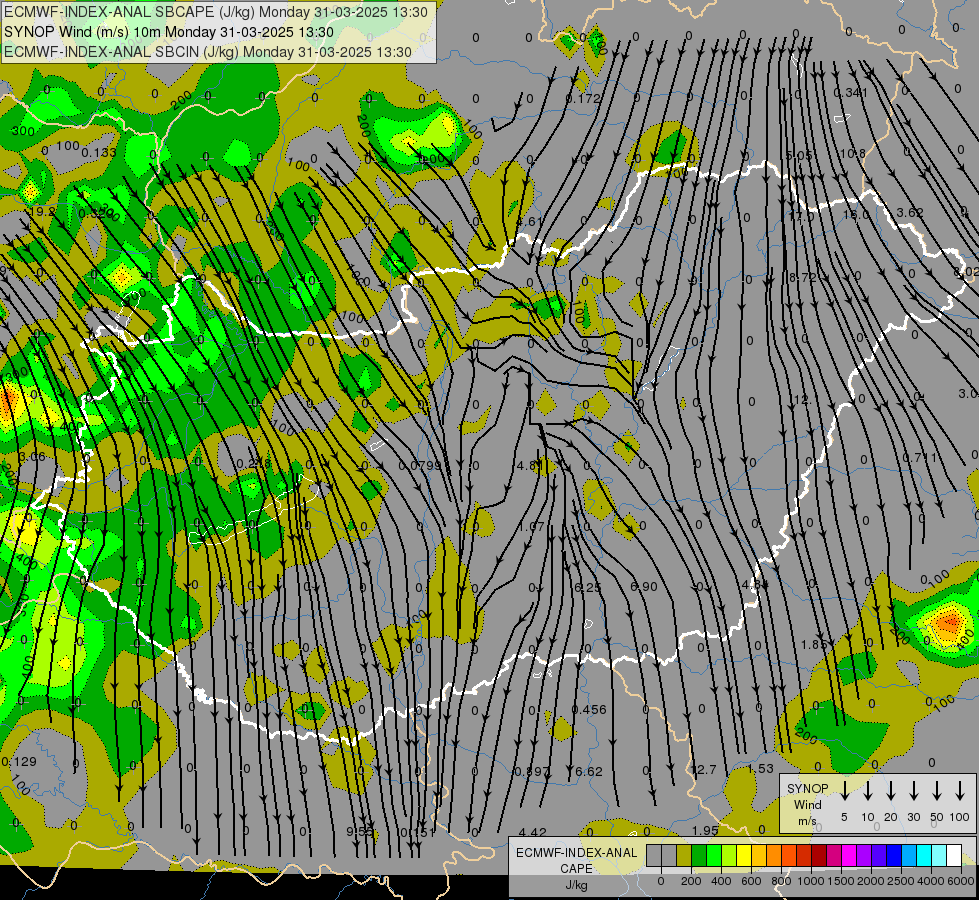Click the 30 m/s wind arrow in legend

coord(913,791)
